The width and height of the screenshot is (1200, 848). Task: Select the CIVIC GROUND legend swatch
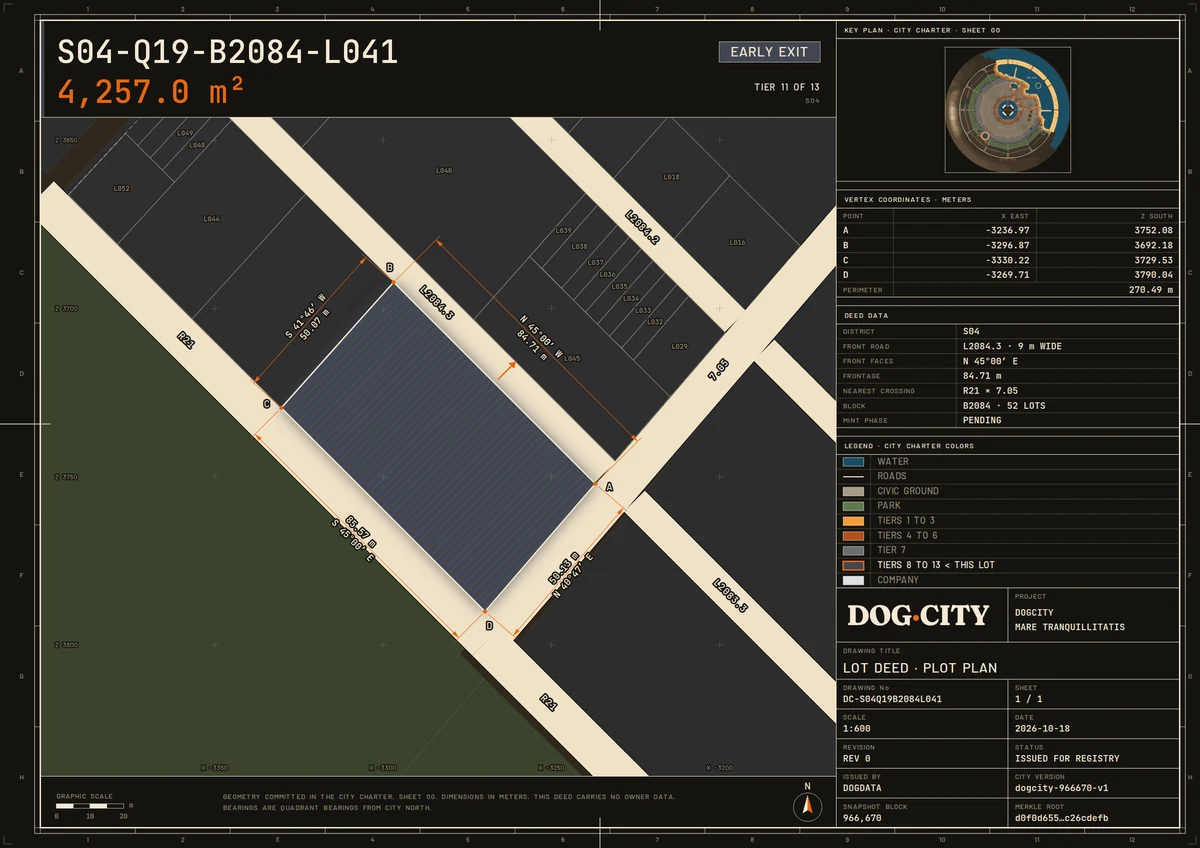pyautogui.click(x=853, y=491)
